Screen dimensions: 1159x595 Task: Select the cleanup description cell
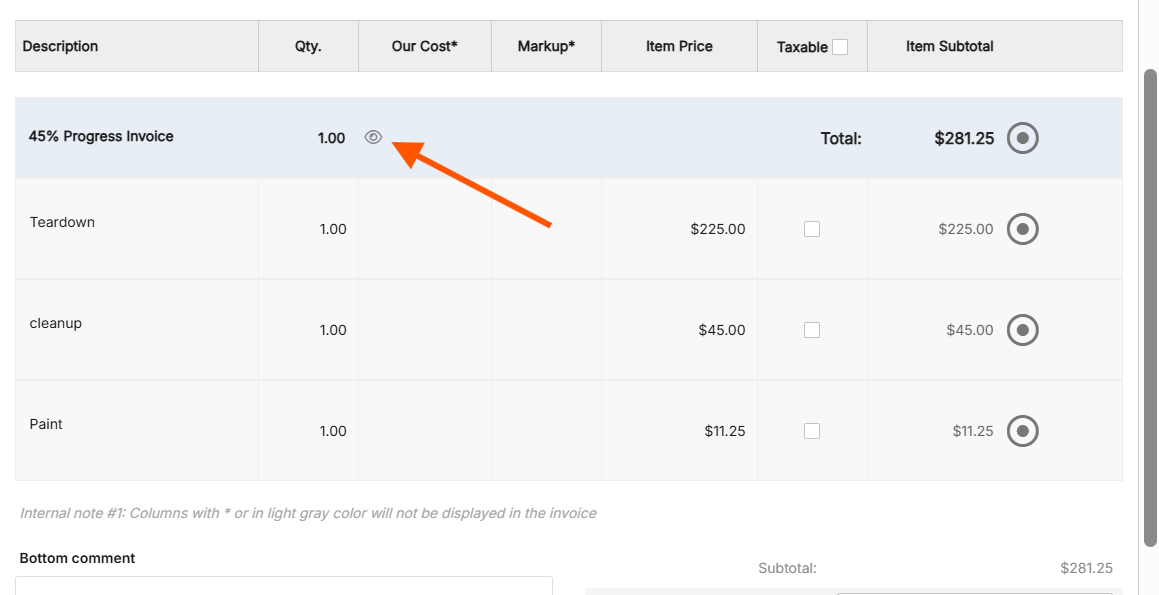point(56,323)
